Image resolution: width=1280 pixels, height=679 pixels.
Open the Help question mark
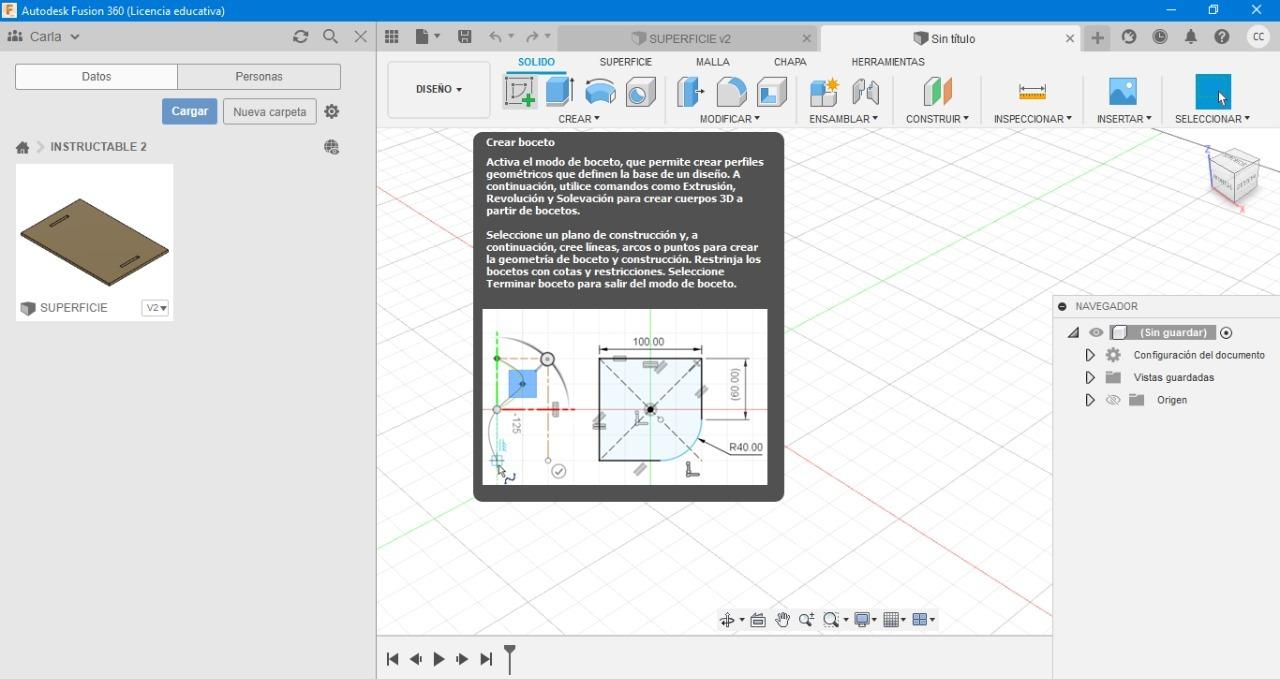click(1222, 37)
